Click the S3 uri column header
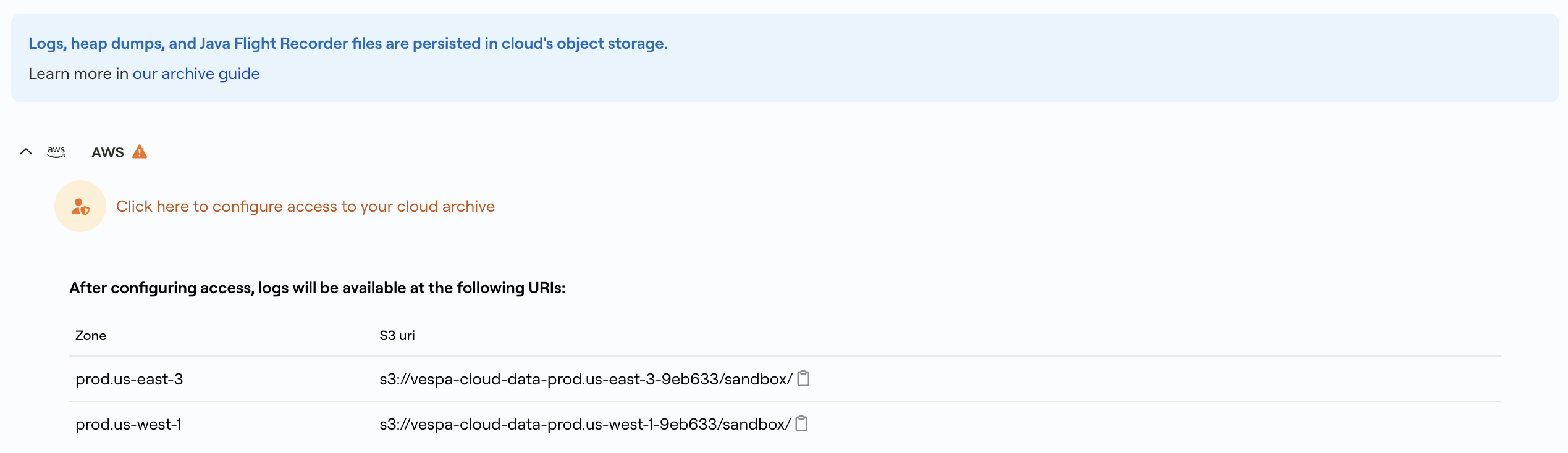 pos(397,335)
